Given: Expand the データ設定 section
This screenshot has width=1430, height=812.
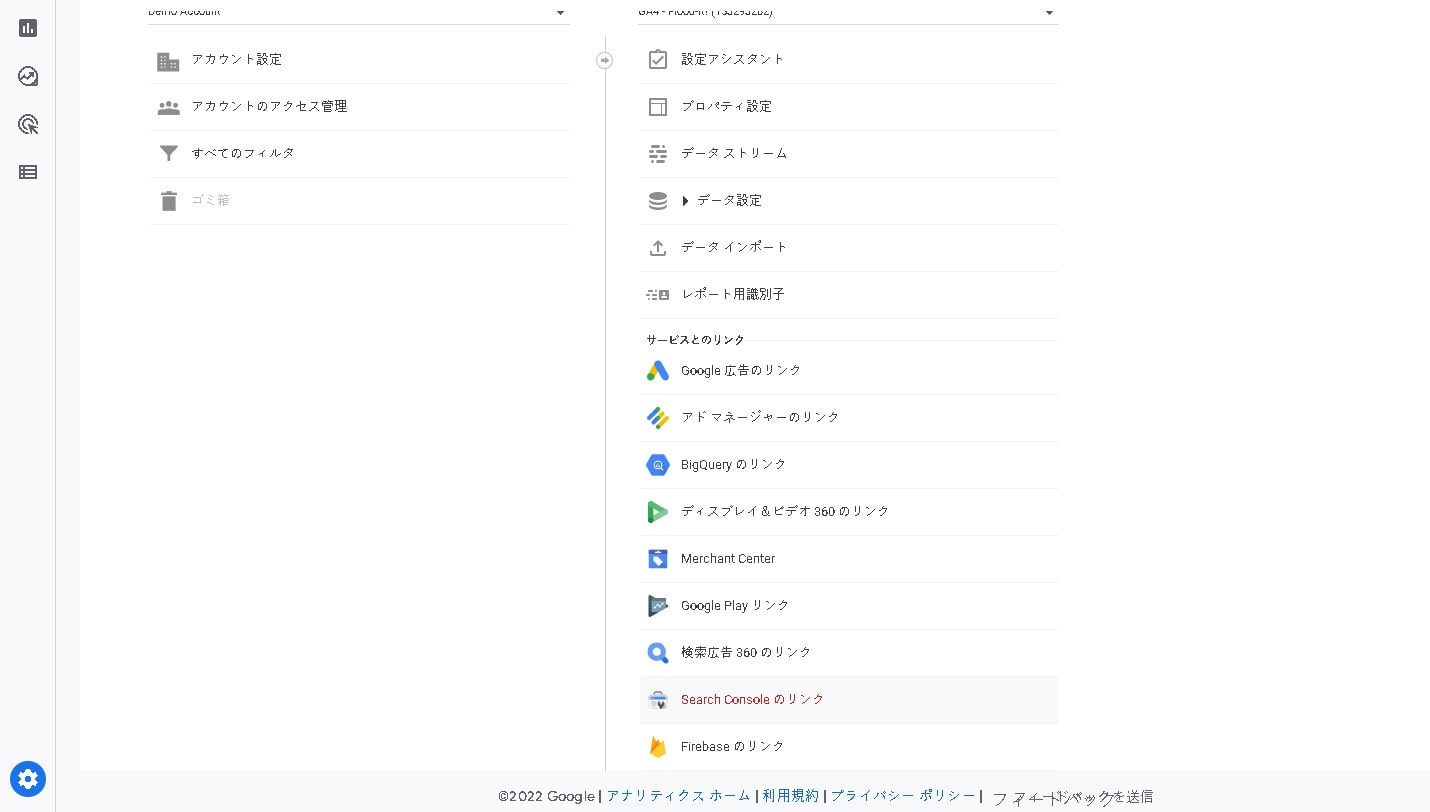Looking at the screenshot, I should pos(686,201).
